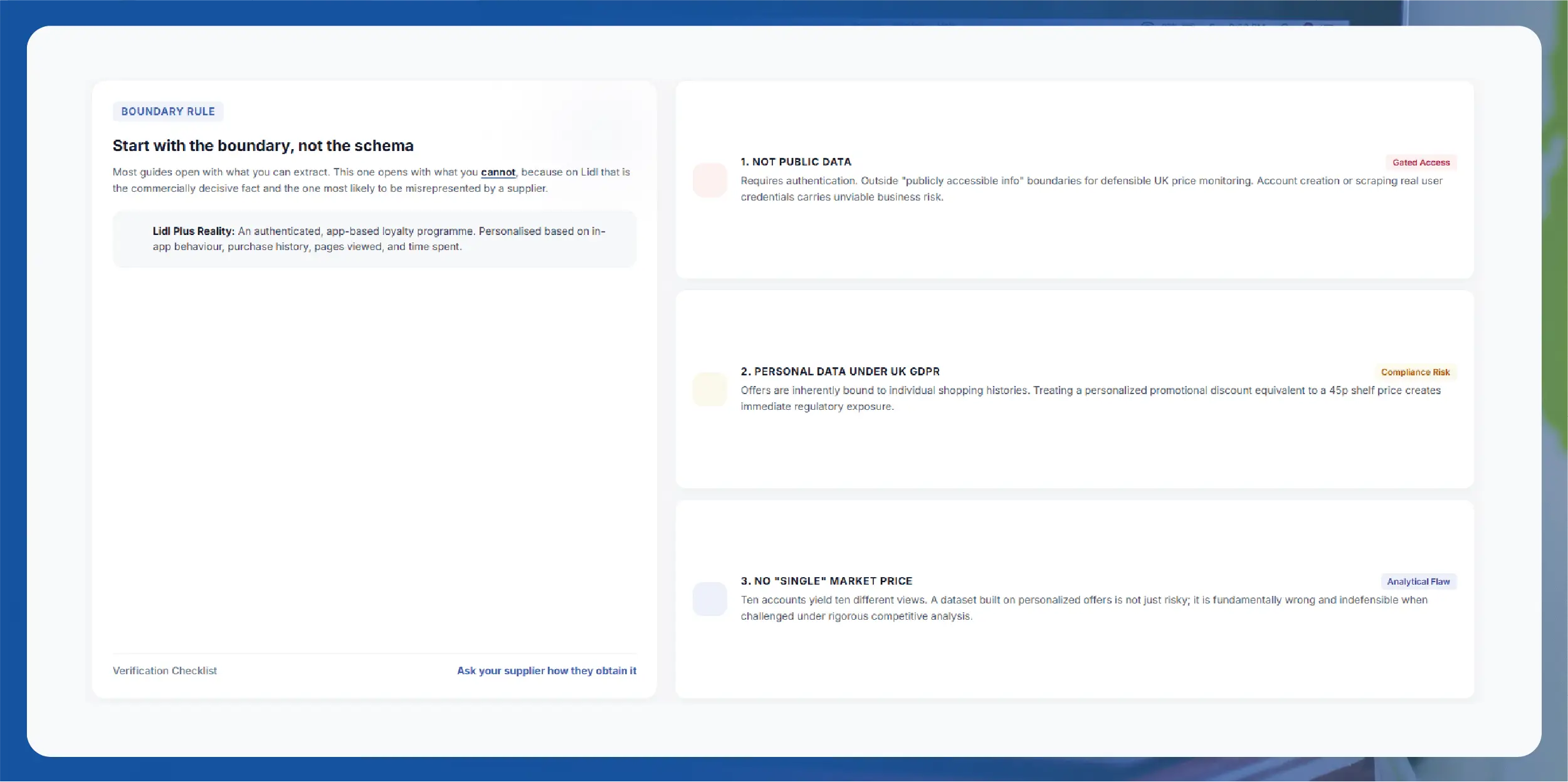The height and width of the screenshot is (782, 1568).
Task: Open 'Ask your supplier how they obtain it' link
Action: 546,670
